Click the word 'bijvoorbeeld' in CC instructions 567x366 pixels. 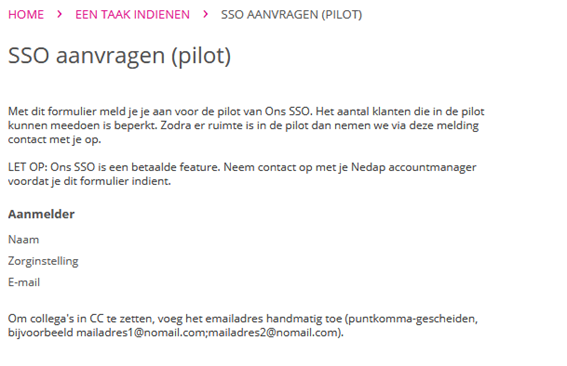[40, 332]
